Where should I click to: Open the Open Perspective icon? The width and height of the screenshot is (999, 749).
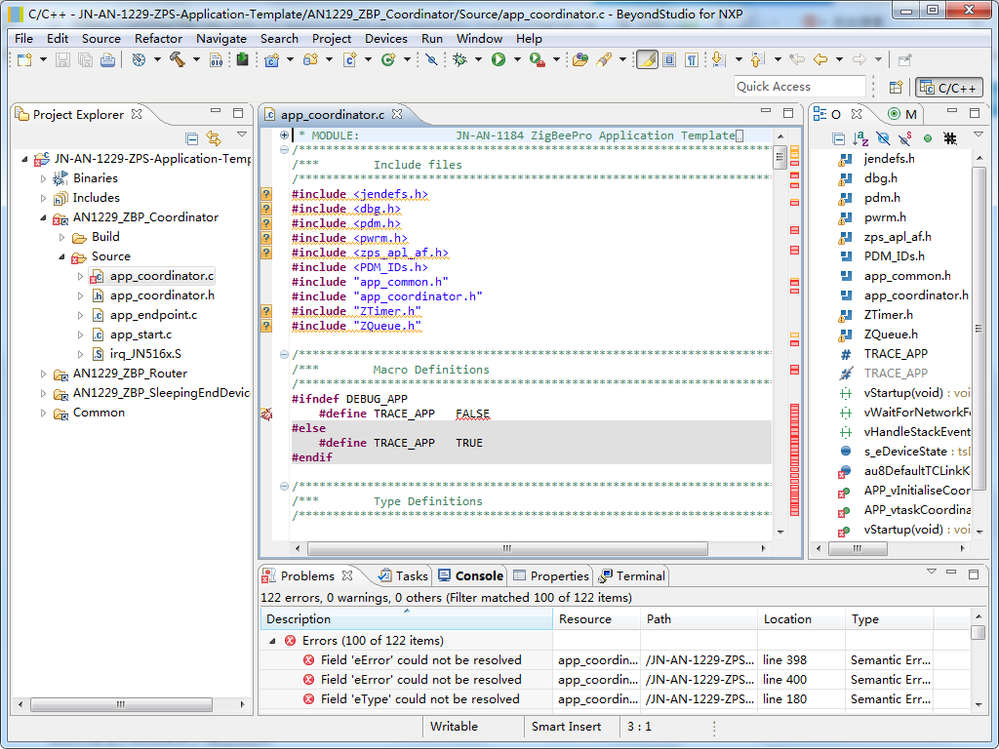click(x=896, y=87)
